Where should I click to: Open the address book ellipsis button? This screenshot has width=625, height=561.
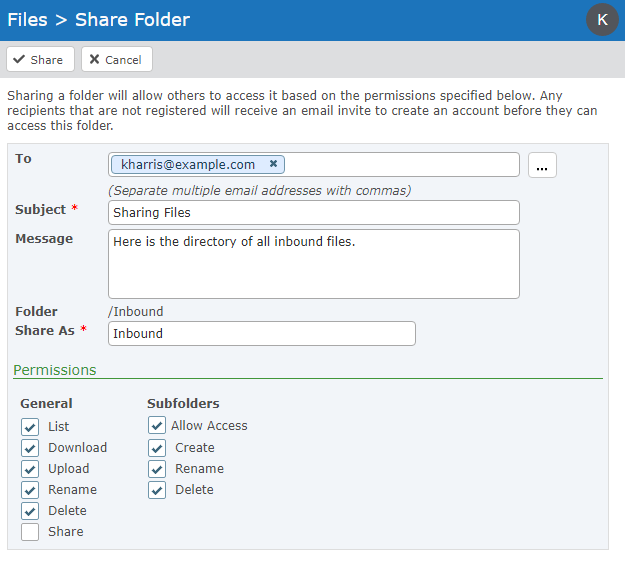click(x=542, y=165)
